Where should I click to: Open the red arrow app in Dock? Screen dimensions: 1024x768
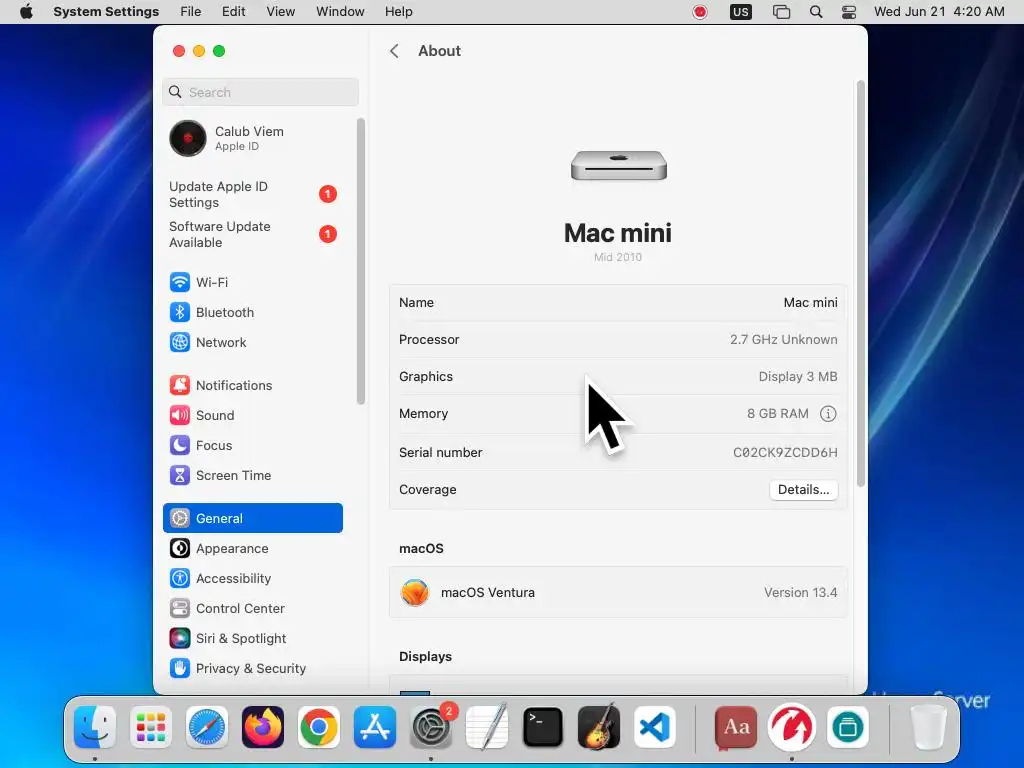pos(792,727)
